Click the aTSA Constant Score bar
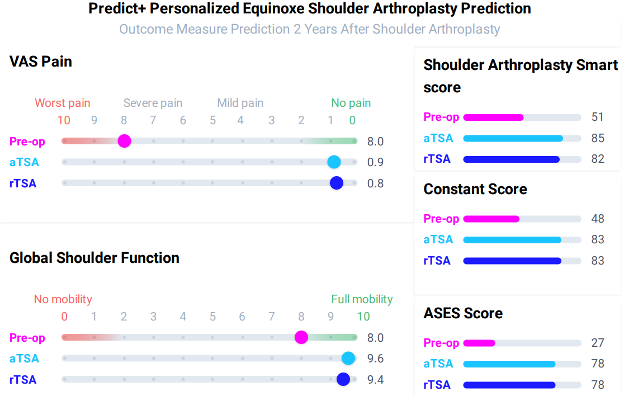 click(x=522, y=240)
